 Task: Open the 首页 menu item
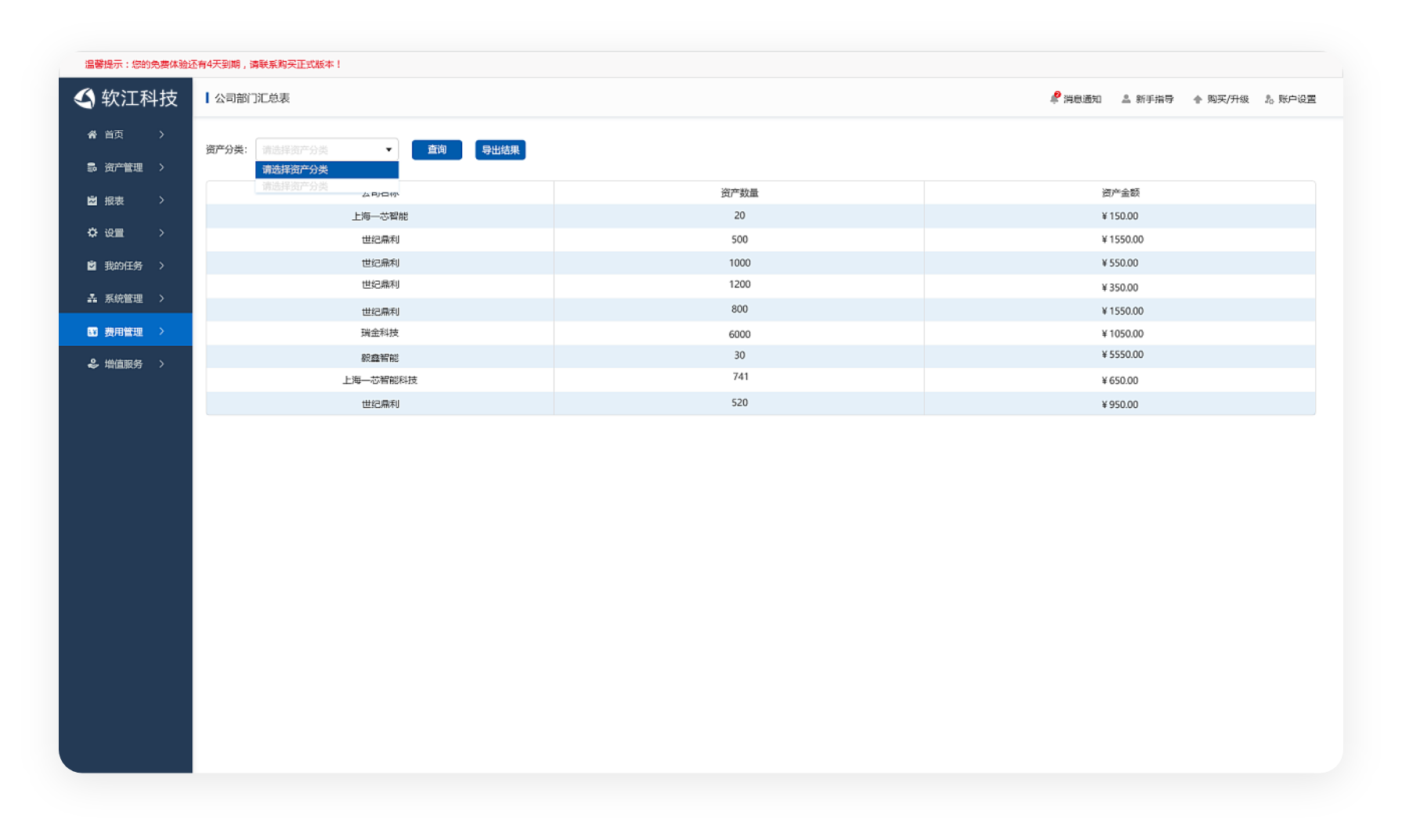click(125, 135)
